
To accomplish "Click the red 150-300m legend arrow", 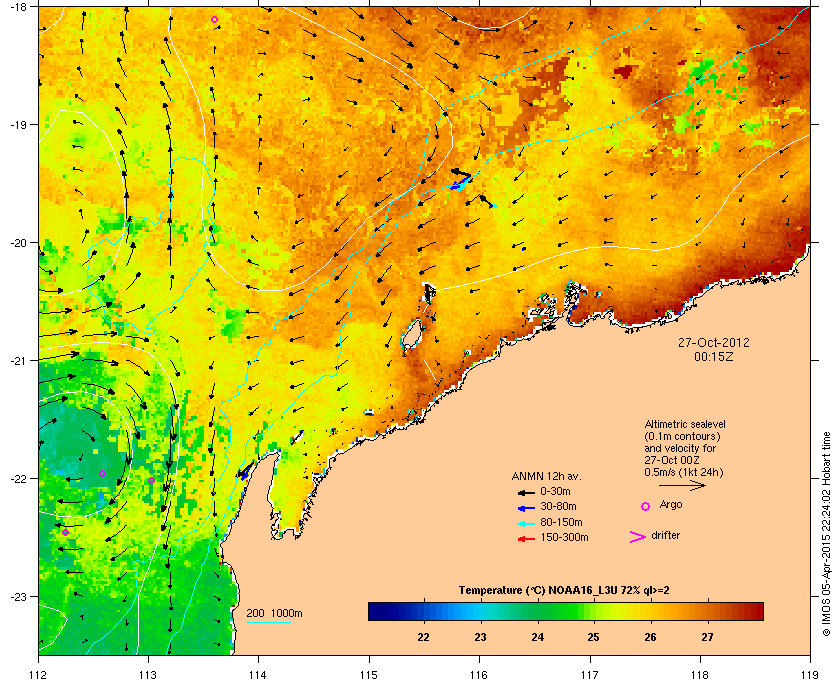I will (526, 539).
